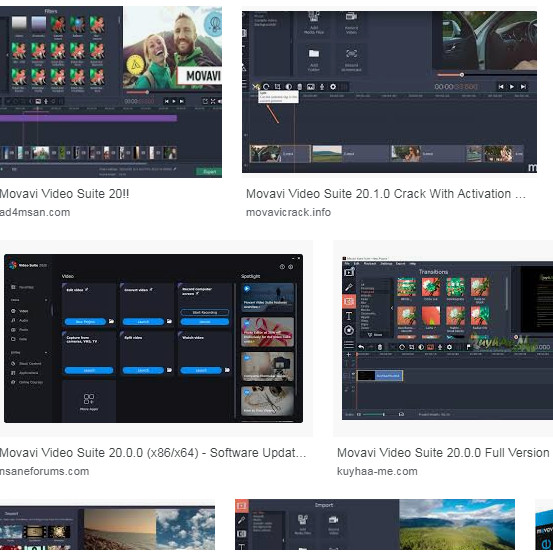Open the bottom row thumbnail showing Import panel
Image resolution: width=553 pixels, height=553 pixels.
point(375,525)
